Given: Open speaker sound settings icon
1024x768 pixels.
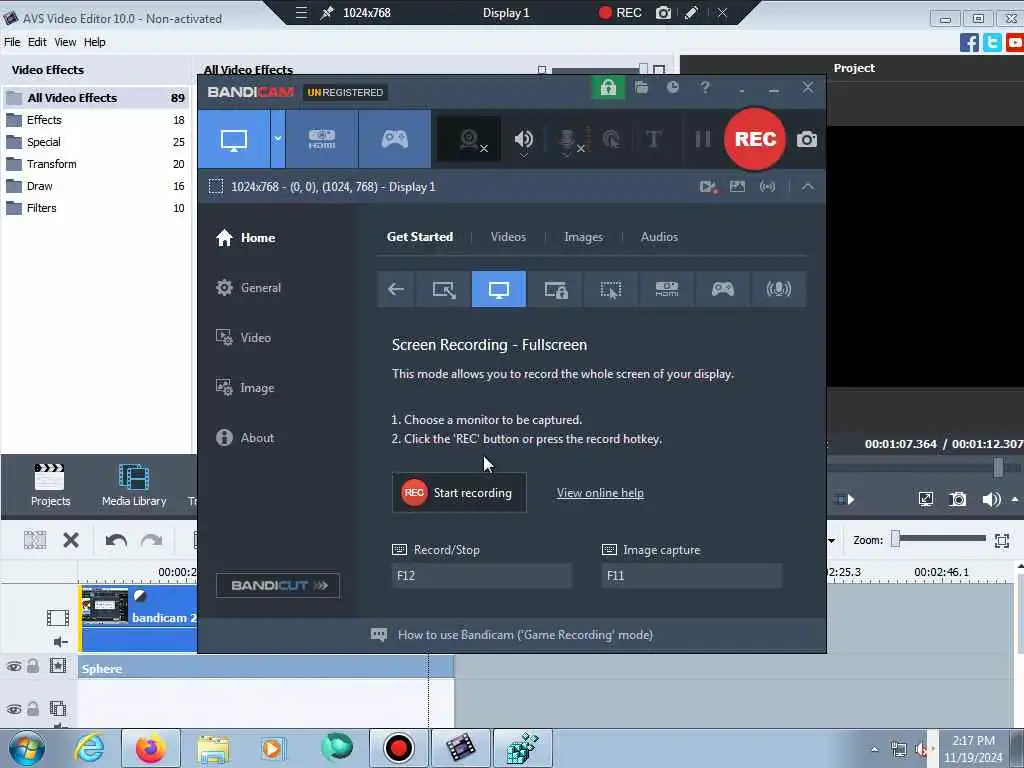Looking at the screenshot, I should pos(523,139).
